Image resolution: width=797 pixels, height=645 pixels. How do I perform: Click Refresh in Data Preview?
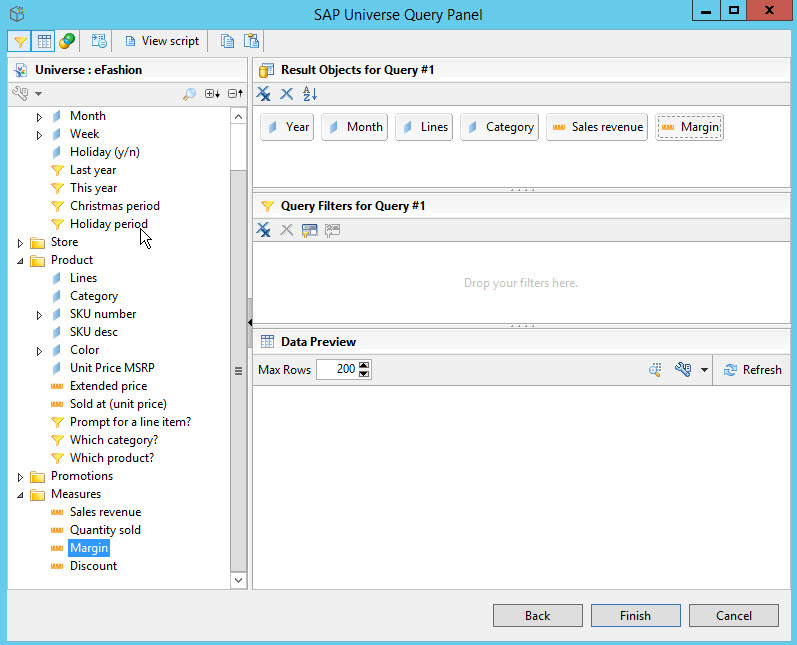753,370
